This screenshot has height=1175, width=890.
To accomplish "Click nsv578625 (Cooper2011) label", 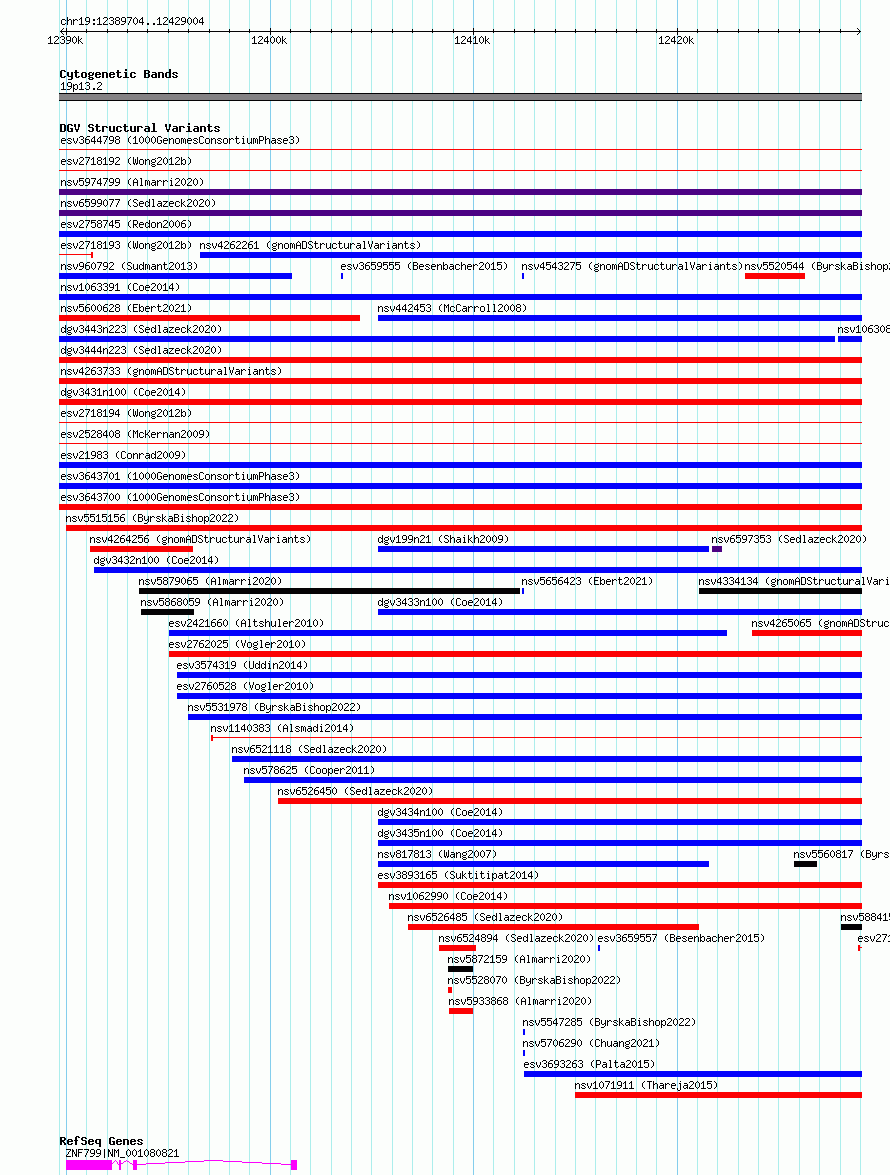I will click(309, 770).
